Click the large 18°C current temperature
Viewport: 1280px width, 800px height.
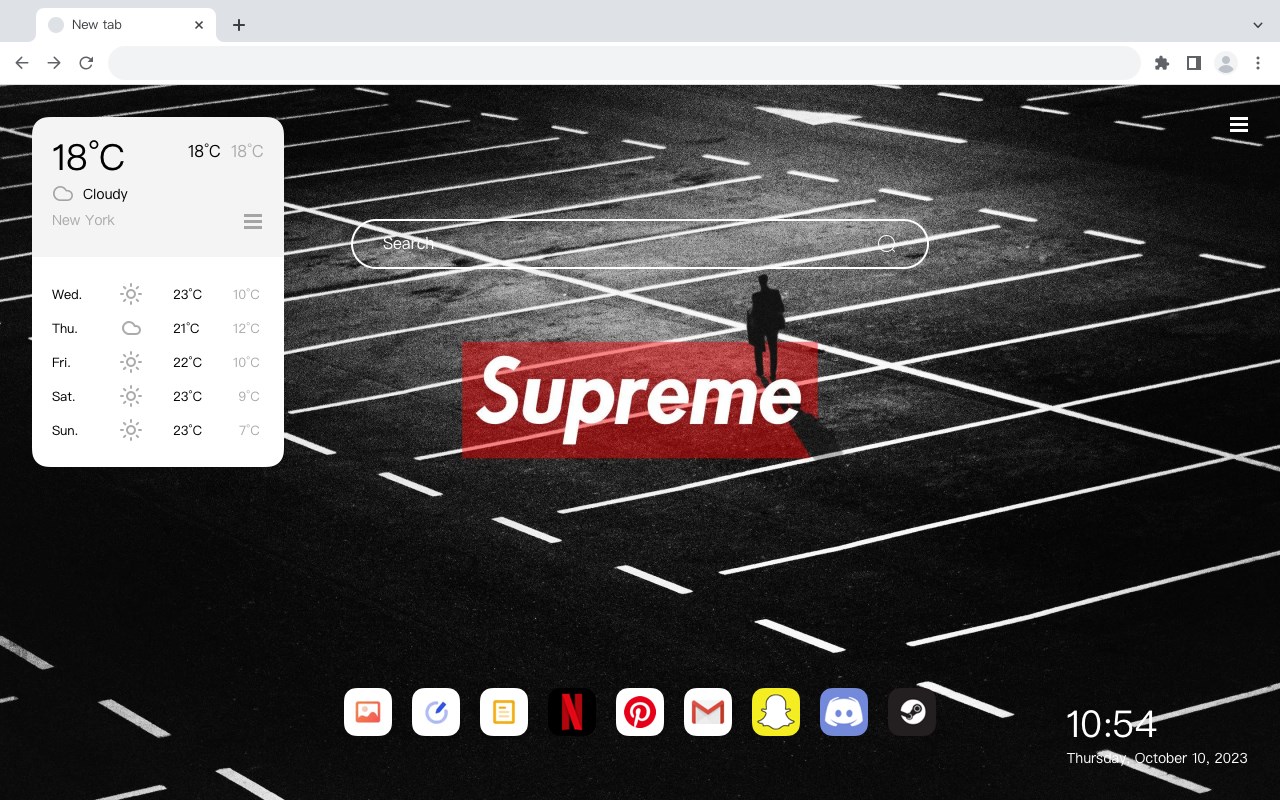click(x=88, y=157)
